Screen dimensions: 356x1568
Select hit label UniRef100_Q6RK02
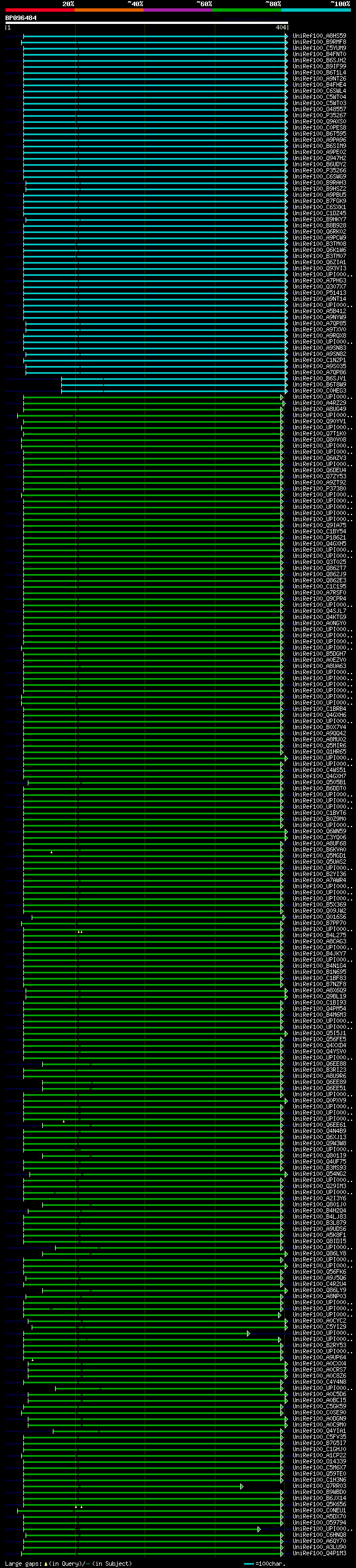pos(319,231)
